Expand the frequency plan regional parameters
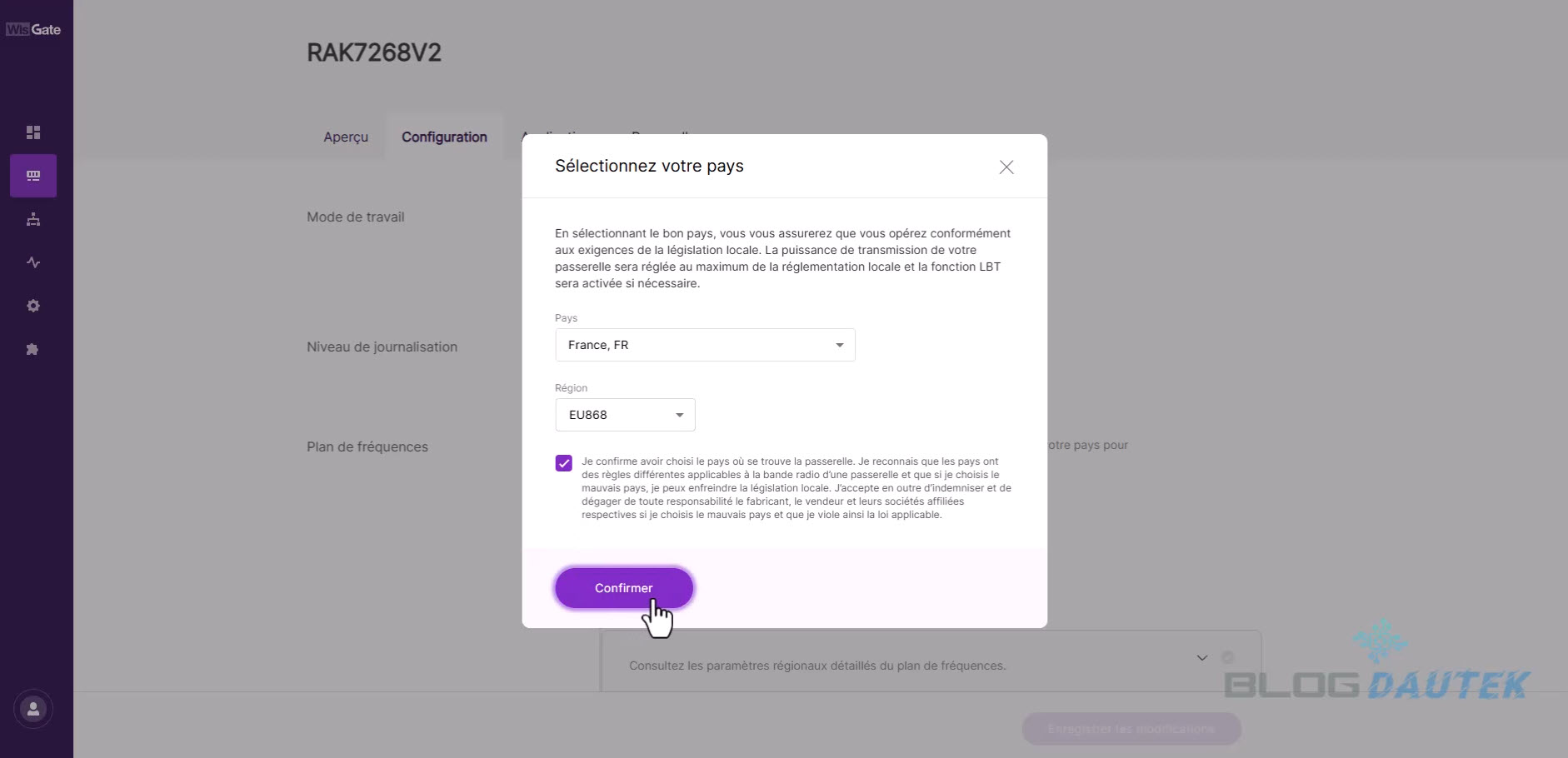Viewport: 1568px width, 758px height. coord(1201,658)
